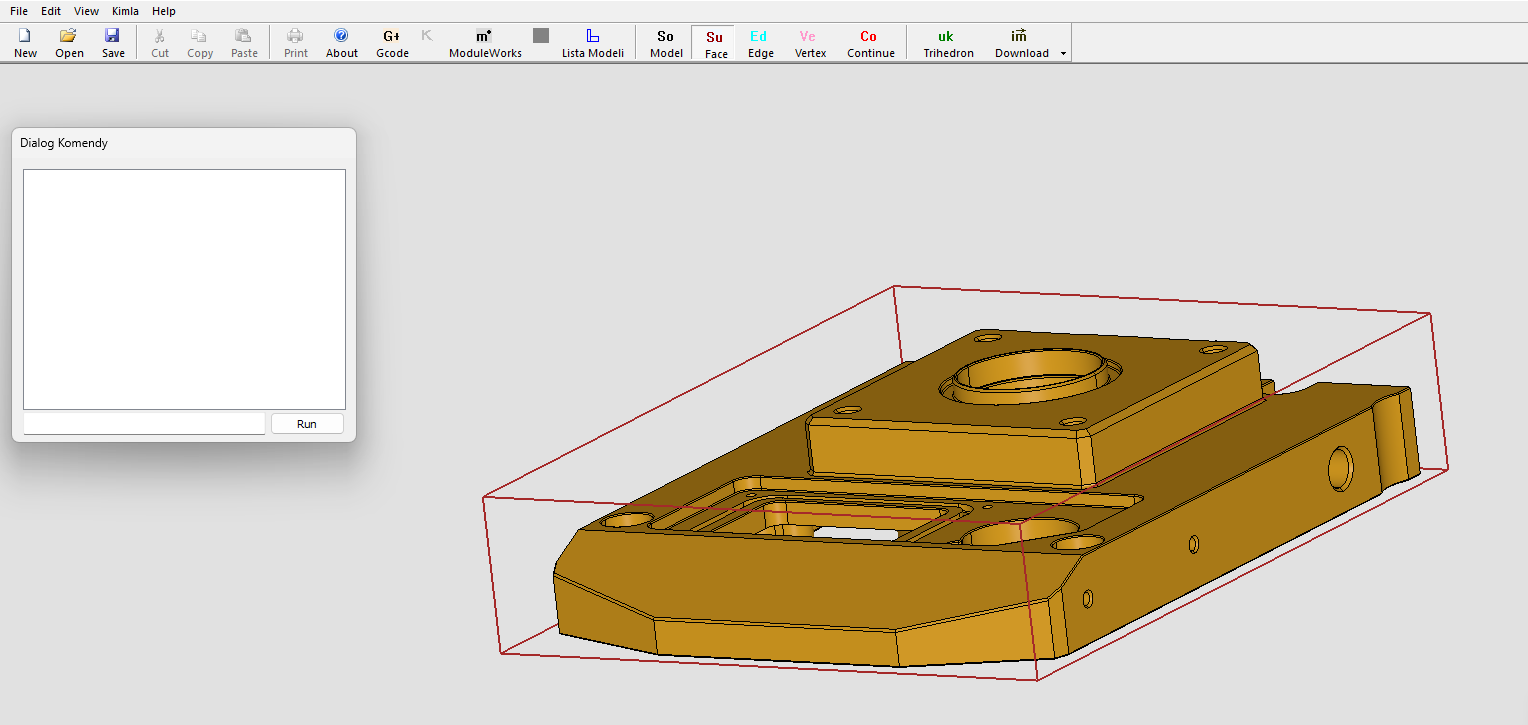Open the File menu

point(19,11)
